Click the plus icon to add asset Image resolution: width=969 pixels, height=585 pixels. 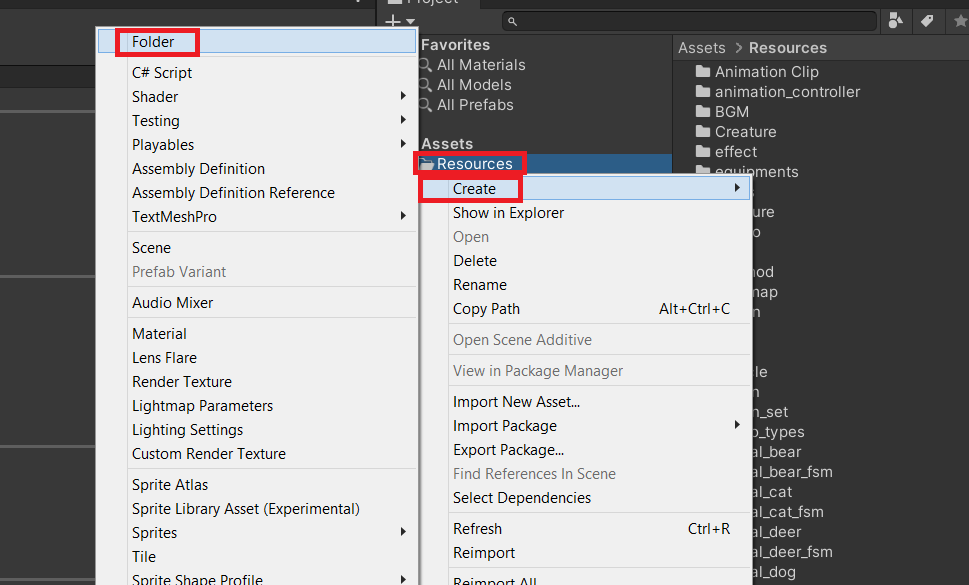point(393,22)
